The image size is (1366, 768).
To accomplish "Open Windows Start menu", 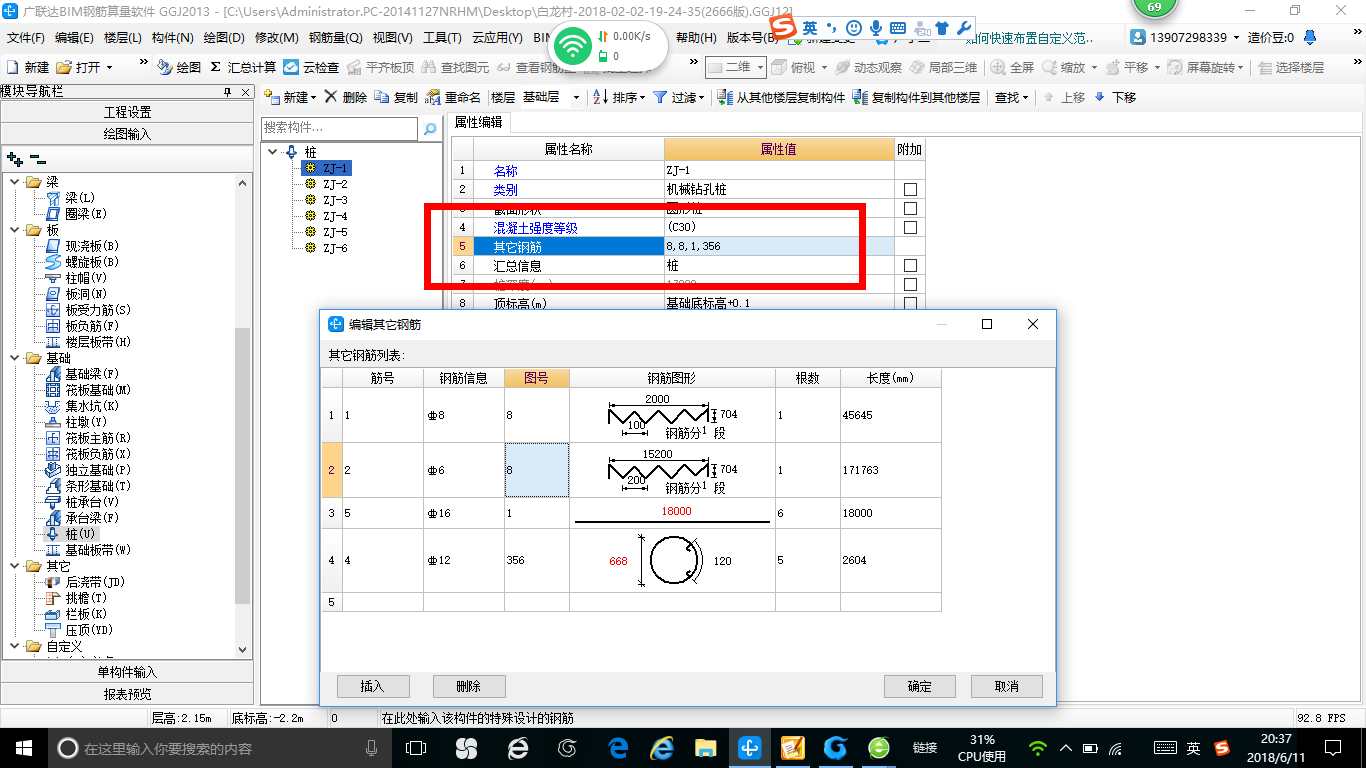I will [23, 747].
